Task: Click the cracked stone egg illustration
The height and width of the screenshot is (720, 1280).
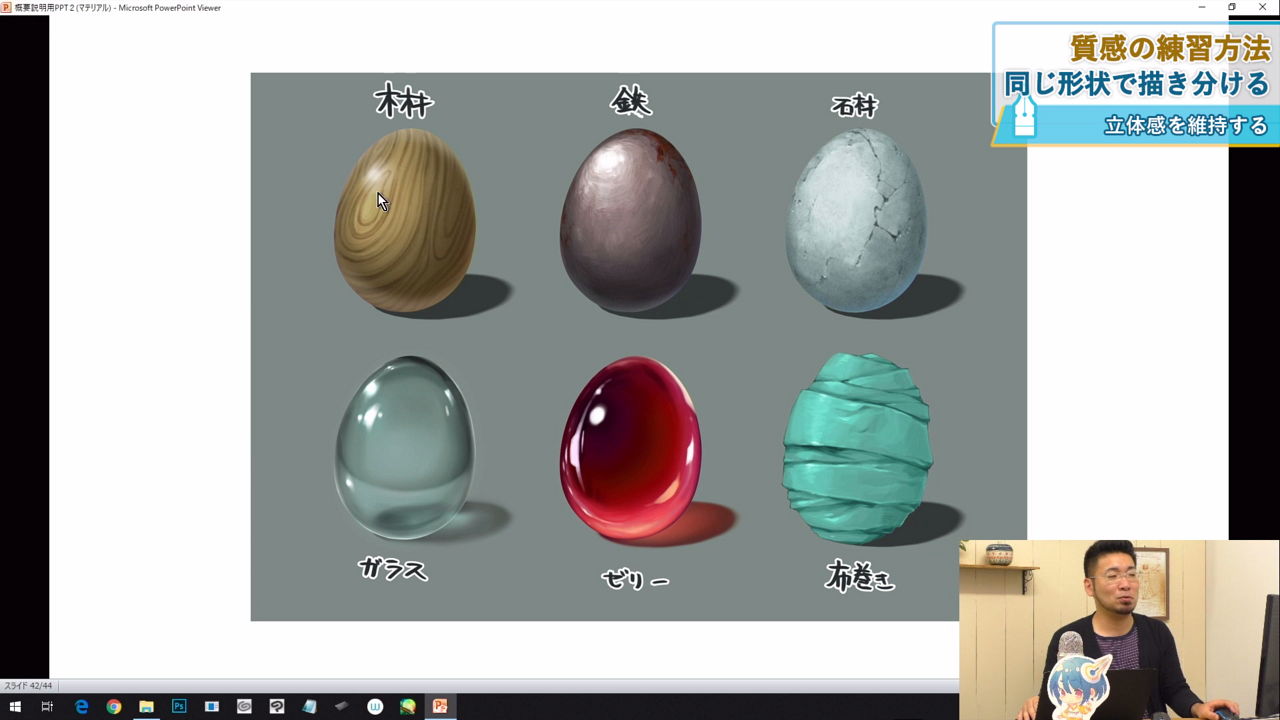Action: (855, 220)
